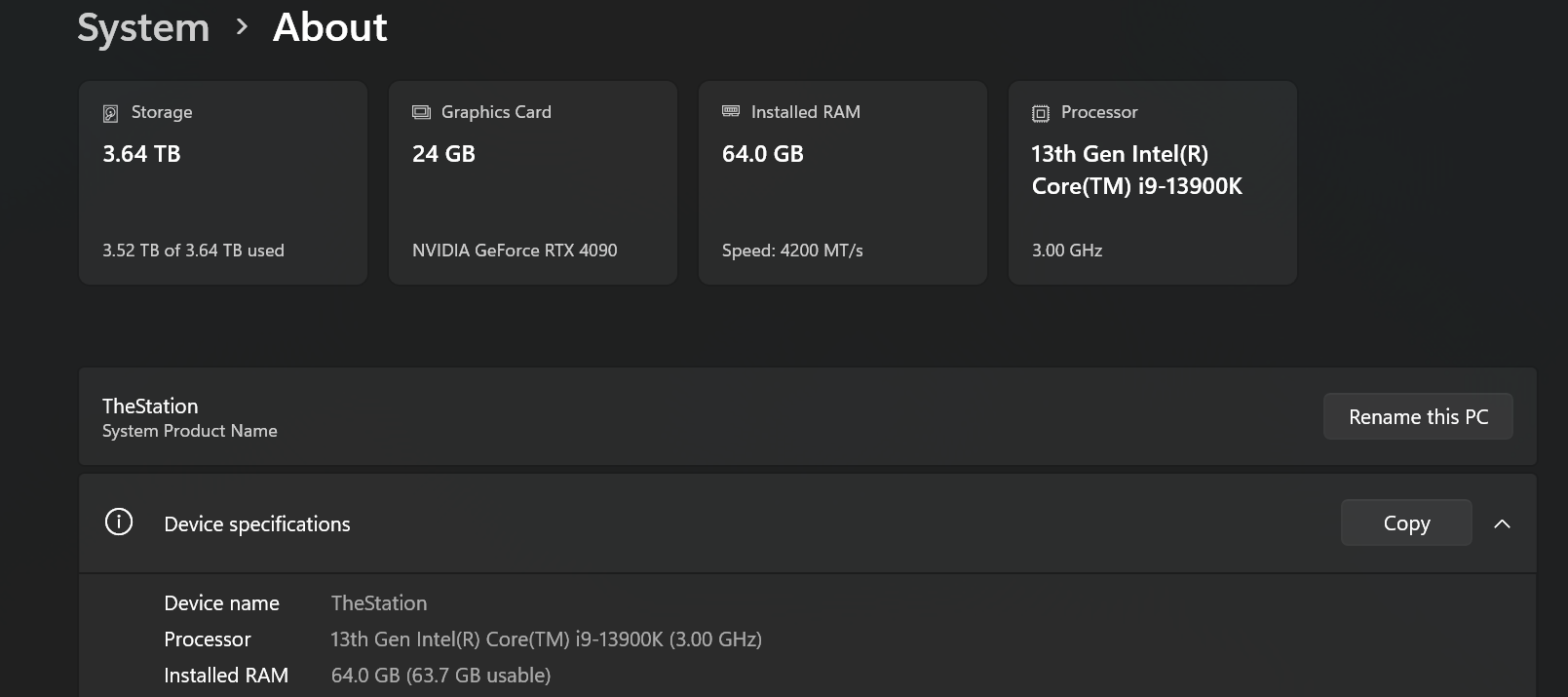Click the About page title

click(x=330, y=28)
